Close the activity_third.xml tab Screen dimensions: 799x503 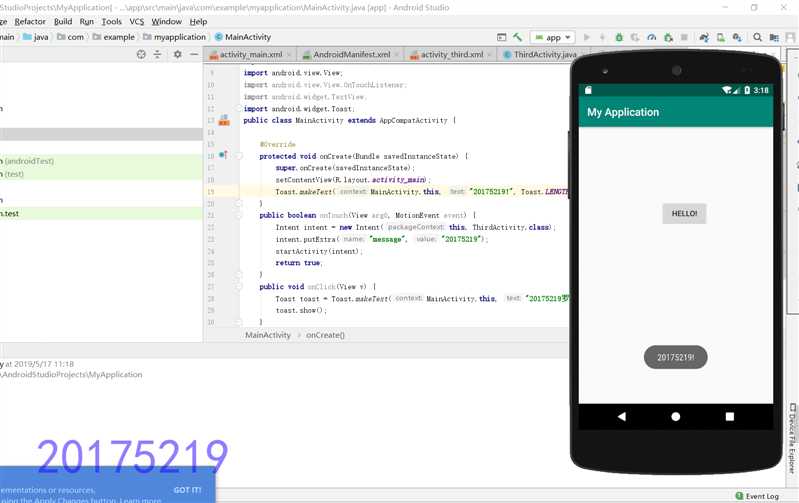pyautogui.click(x=490, y=55)
